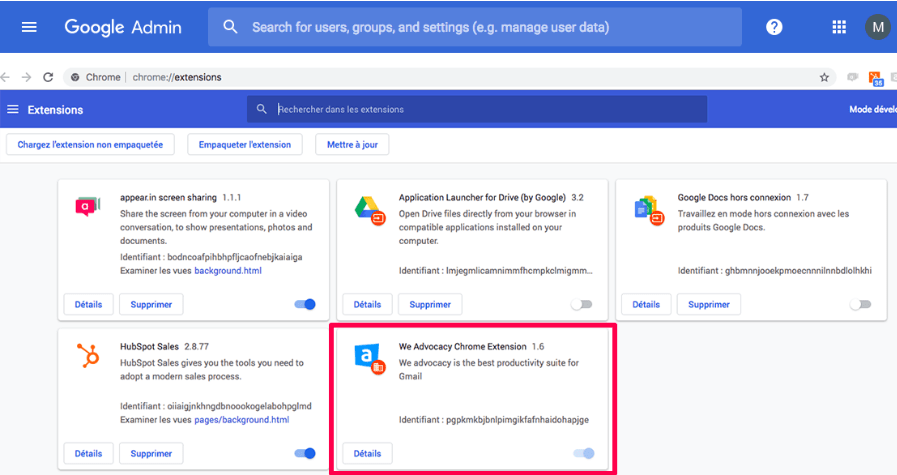Disable the HubSpot Sales extension toggle
The width and height of the screenshot is (897, 475).
305,453
